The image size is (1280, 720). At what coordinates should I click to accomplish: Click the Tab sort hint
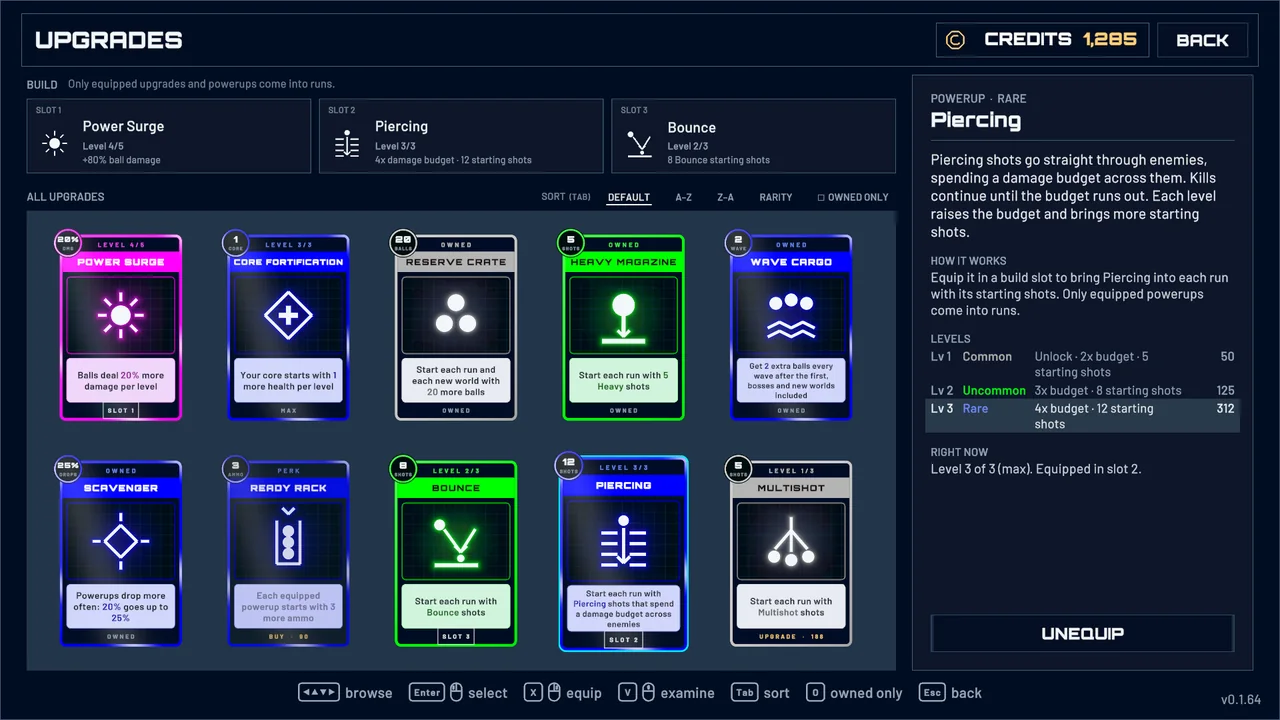tap(760, 693)
